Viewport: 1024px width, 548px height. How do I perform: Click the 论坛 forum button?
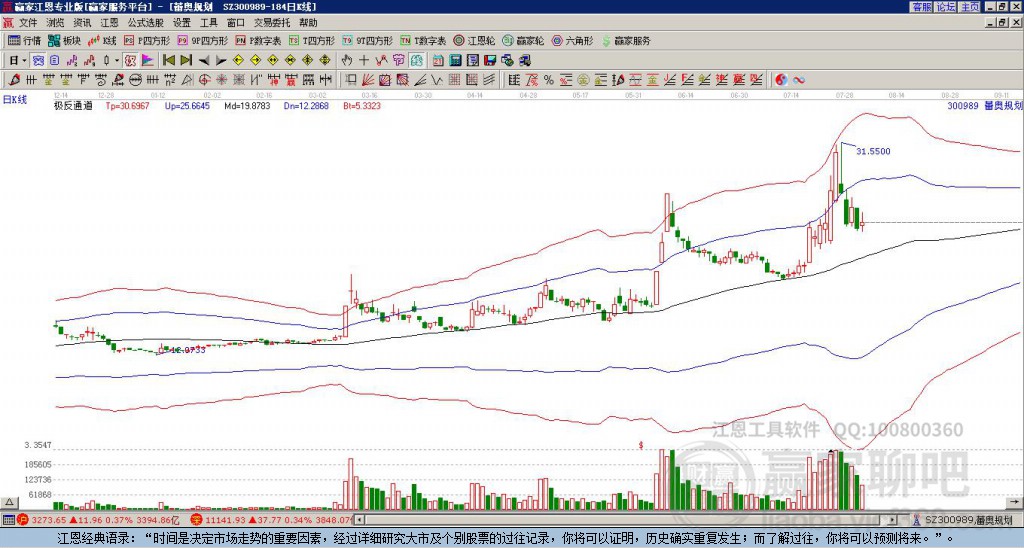click(945, 7)
